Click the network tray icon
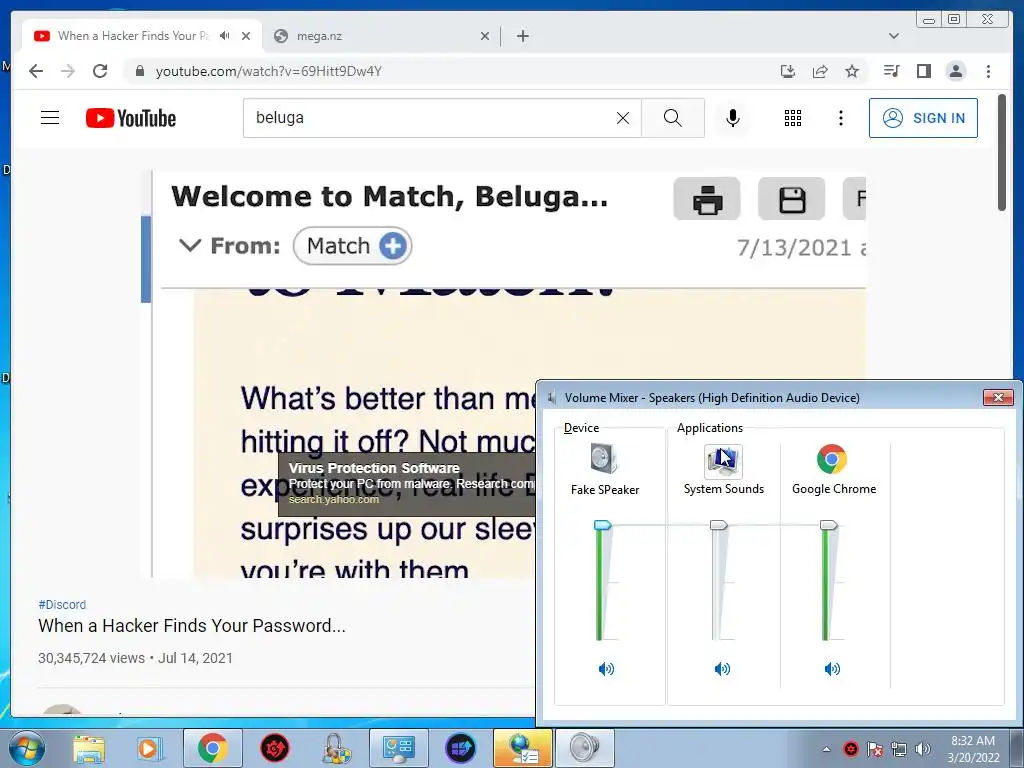The width and height of the screenshot is (1024, 768). click(899, 749)
